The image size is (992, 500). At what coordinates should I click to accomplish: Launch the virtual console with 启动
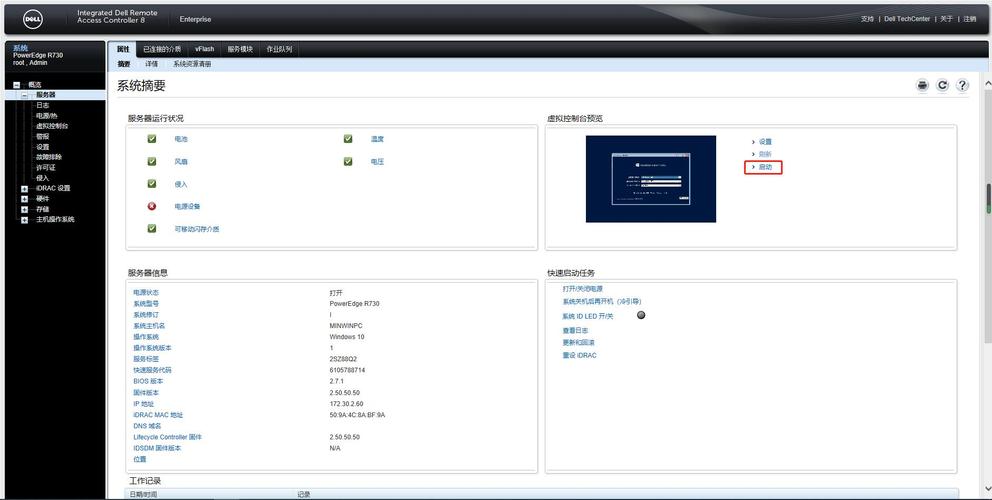click(765, 167)
